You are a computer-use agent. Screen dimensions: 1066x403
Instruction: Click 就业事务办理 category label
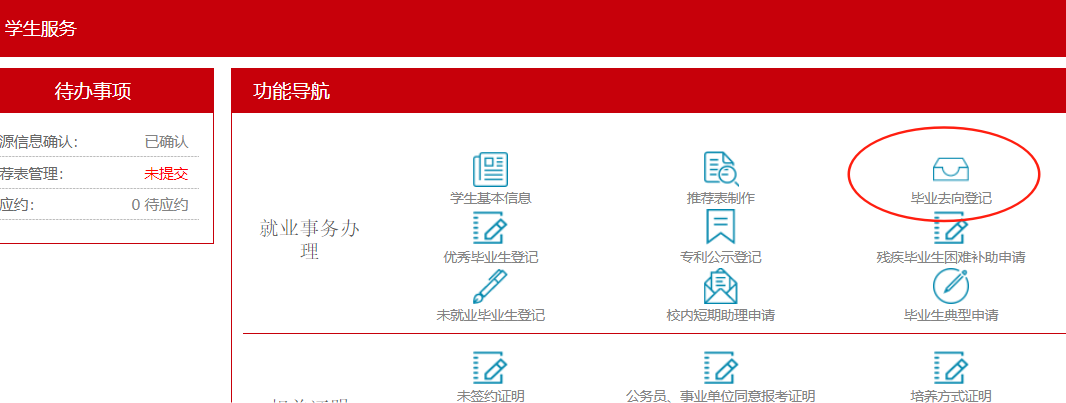click(x=309, y=240)
